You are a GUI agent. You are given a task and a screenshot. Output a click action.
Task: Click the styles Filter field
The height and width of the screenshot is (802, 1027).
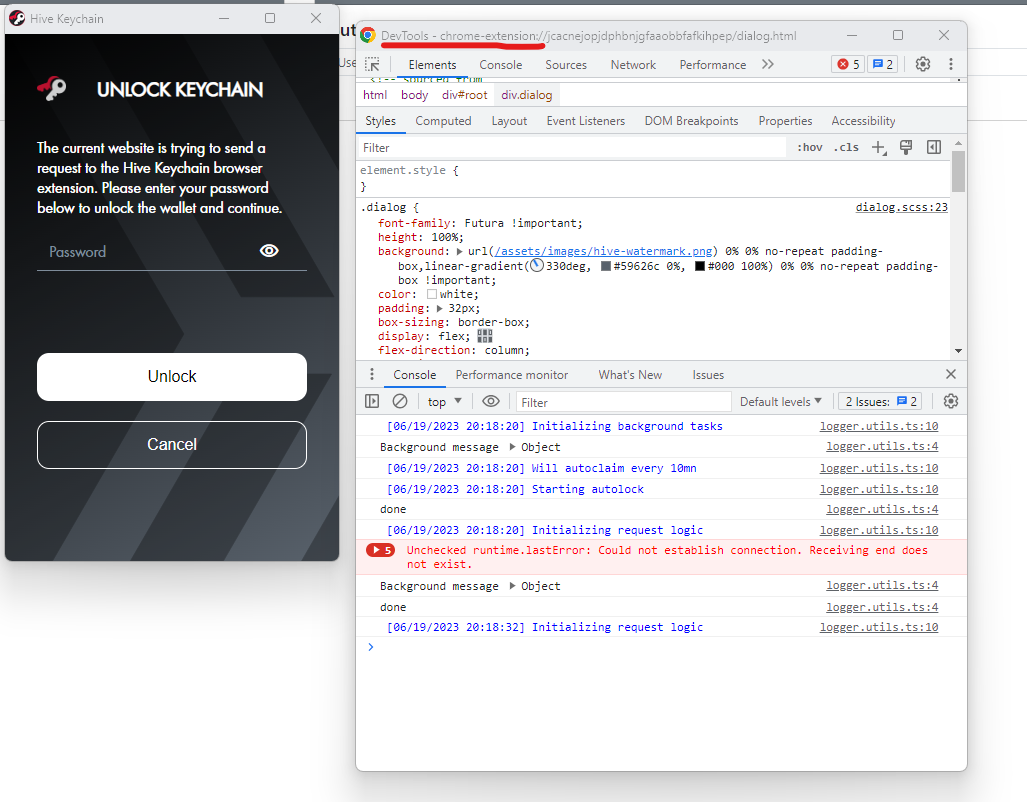[x=572, y=147]
